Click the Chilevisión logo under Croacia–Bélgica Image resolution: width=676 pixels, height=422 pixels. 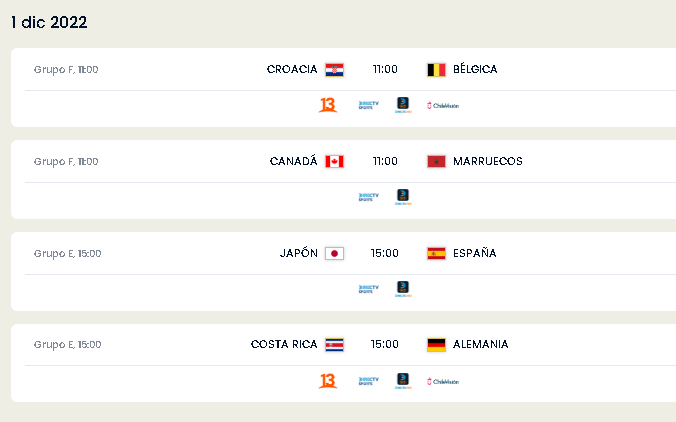coord(443,106)
